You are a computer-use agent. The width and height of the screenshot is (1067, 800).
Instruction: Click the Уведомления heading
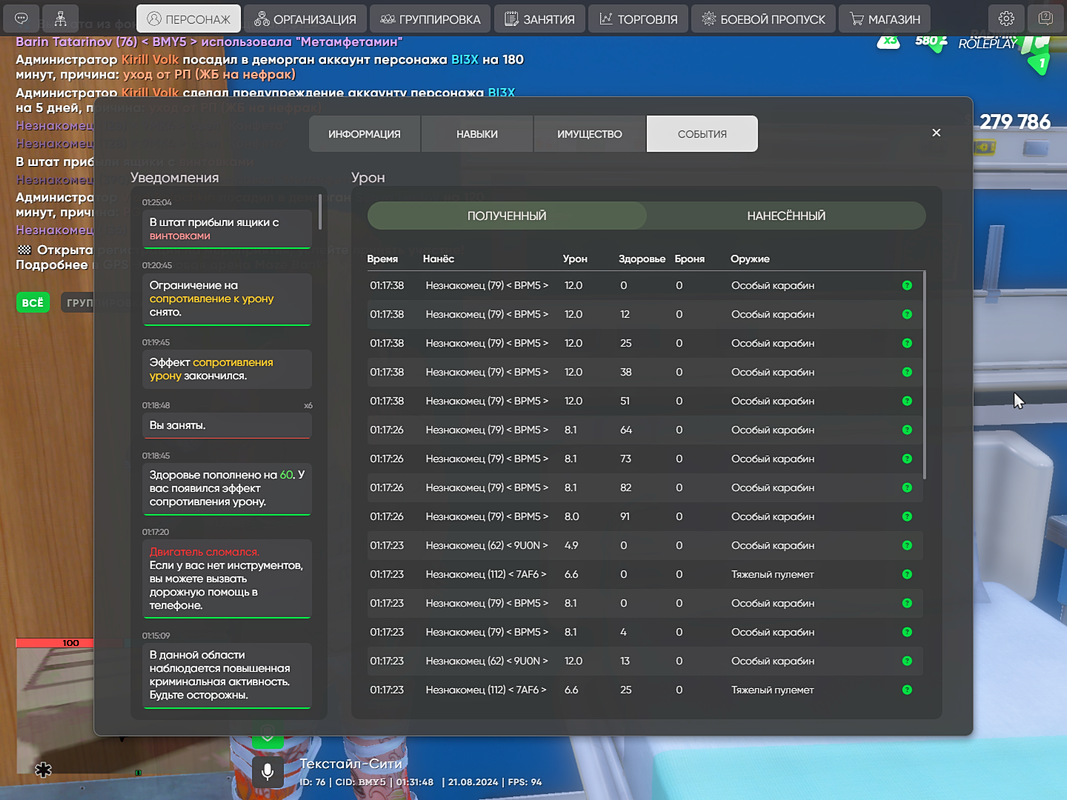[175, 178]
